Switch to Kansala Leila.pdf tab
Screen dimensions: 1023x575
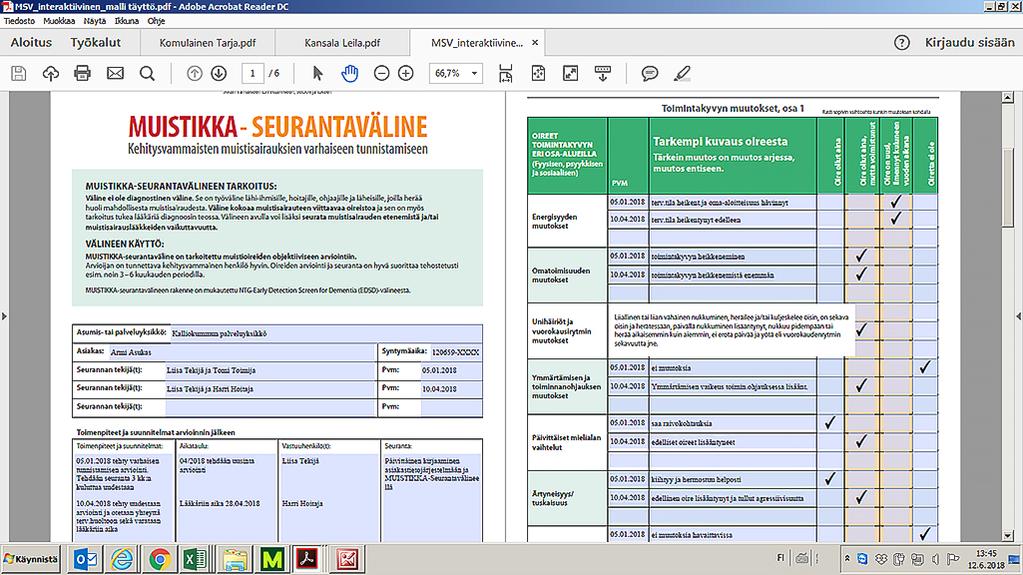click(342, 43)
